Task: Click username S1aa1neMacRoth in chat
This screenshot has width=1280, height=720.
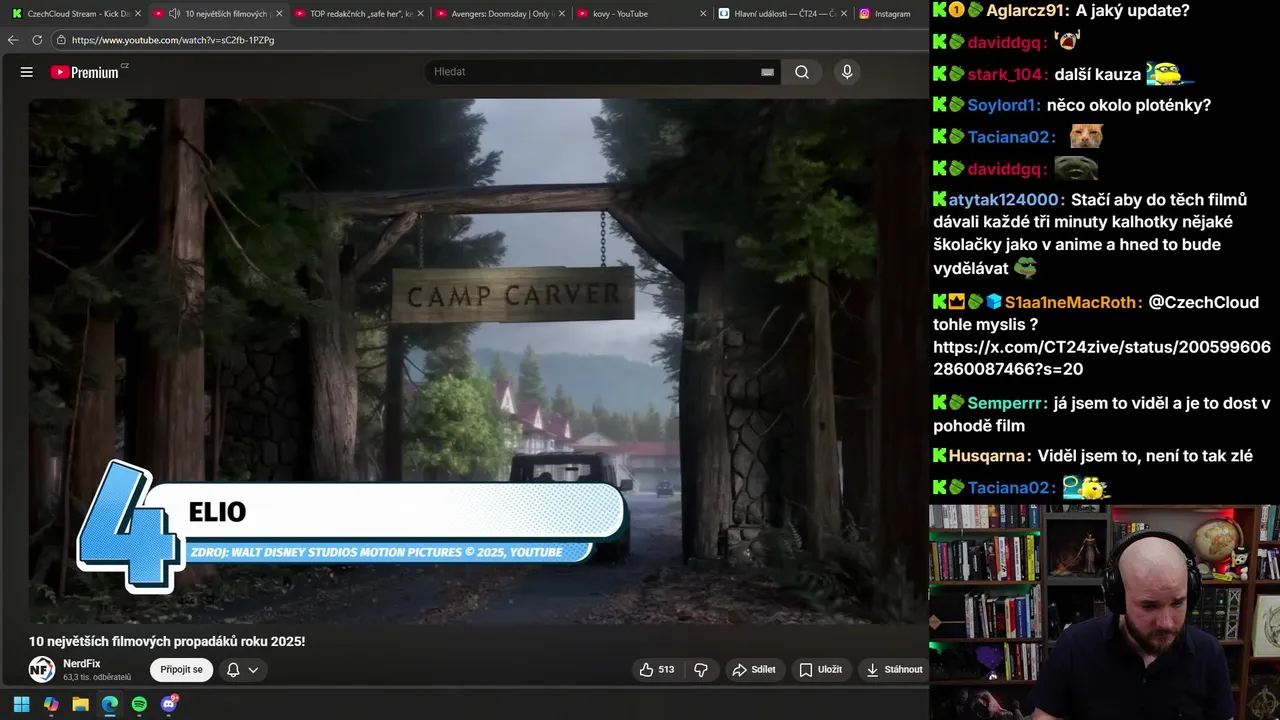Action: click(1071, 302)
